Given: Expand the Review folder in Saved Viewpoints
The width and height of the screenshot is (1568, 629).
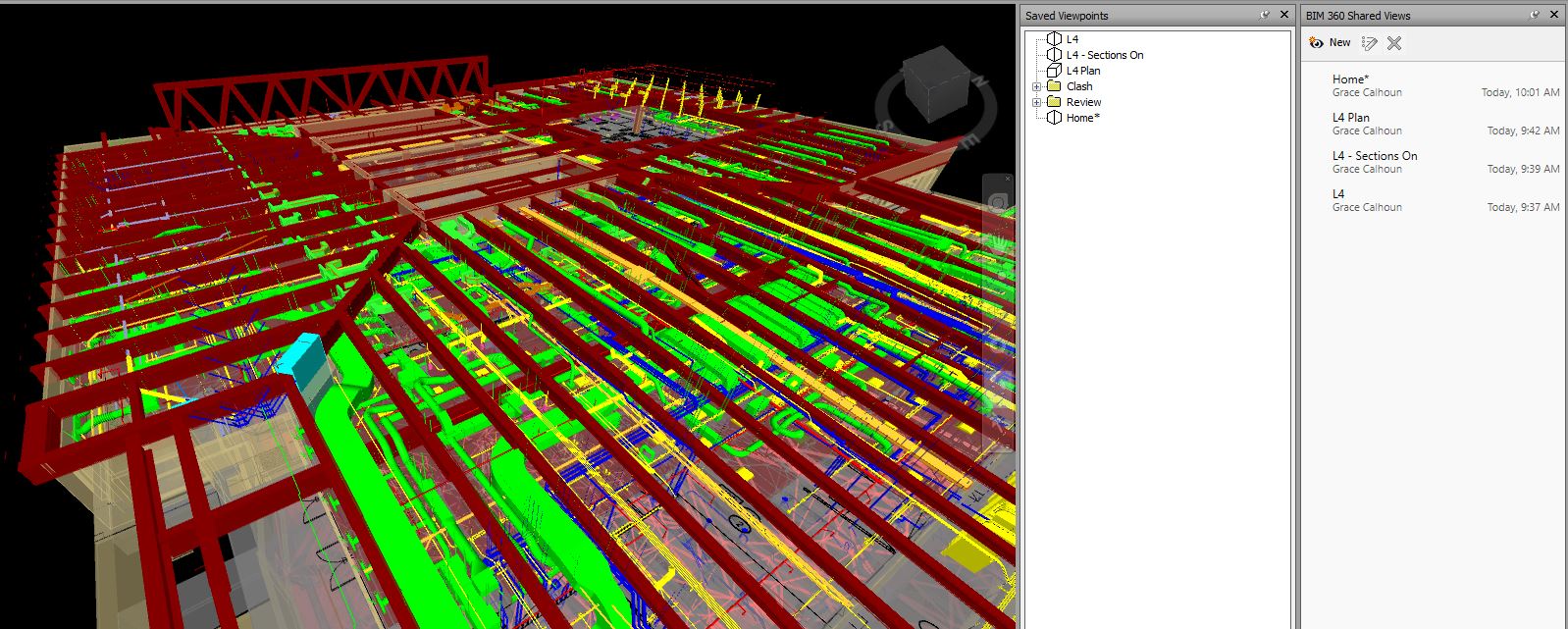Looking at the screenshot, I should (x=1037, y=102).
